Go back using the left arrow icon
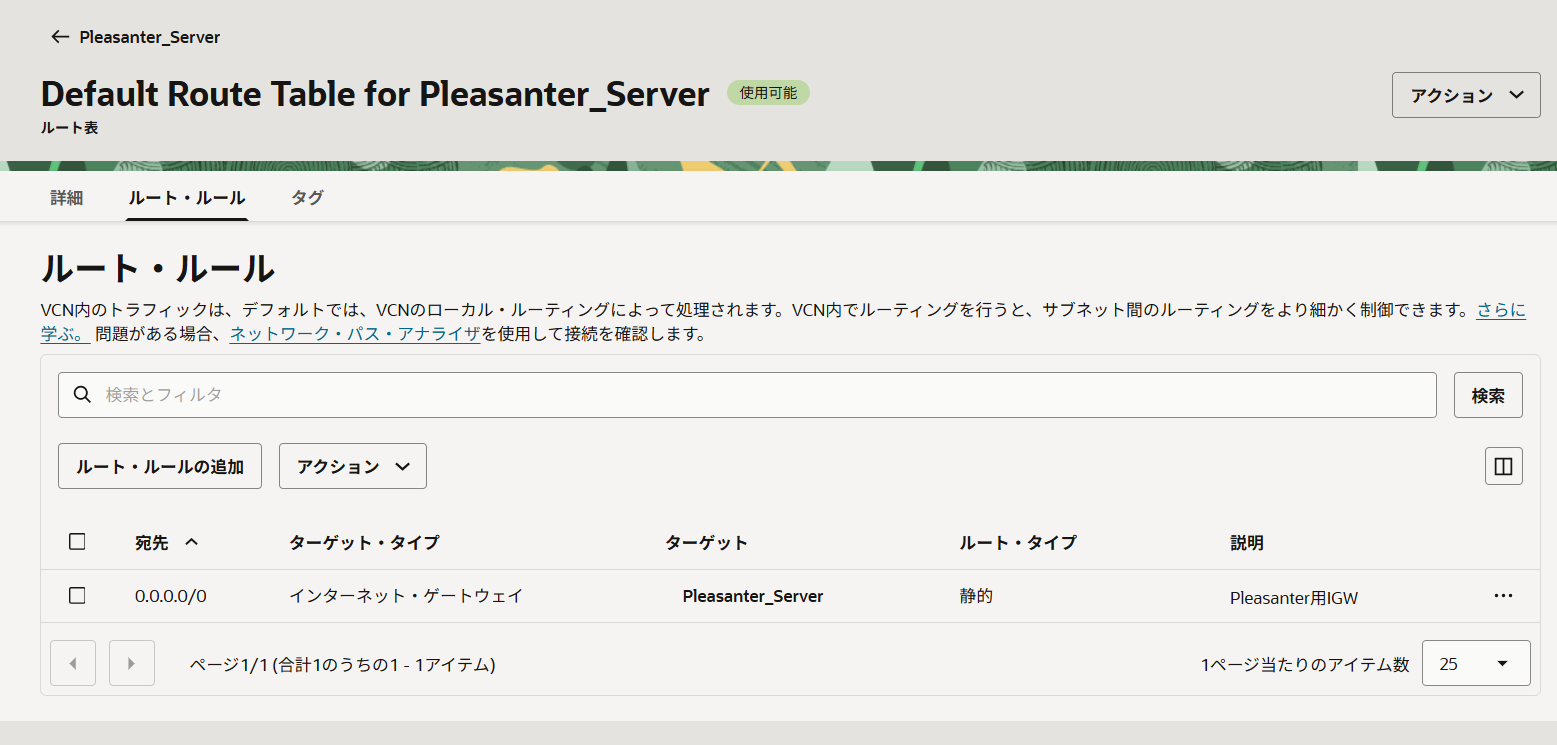1557x745 pixels. pyautogui.click(x=60, y=37)
